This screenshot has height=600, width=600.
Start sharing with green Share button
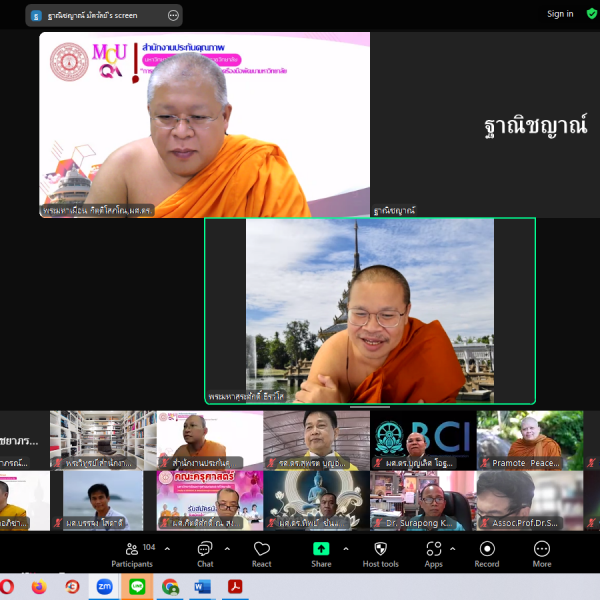tap(321, 555)
